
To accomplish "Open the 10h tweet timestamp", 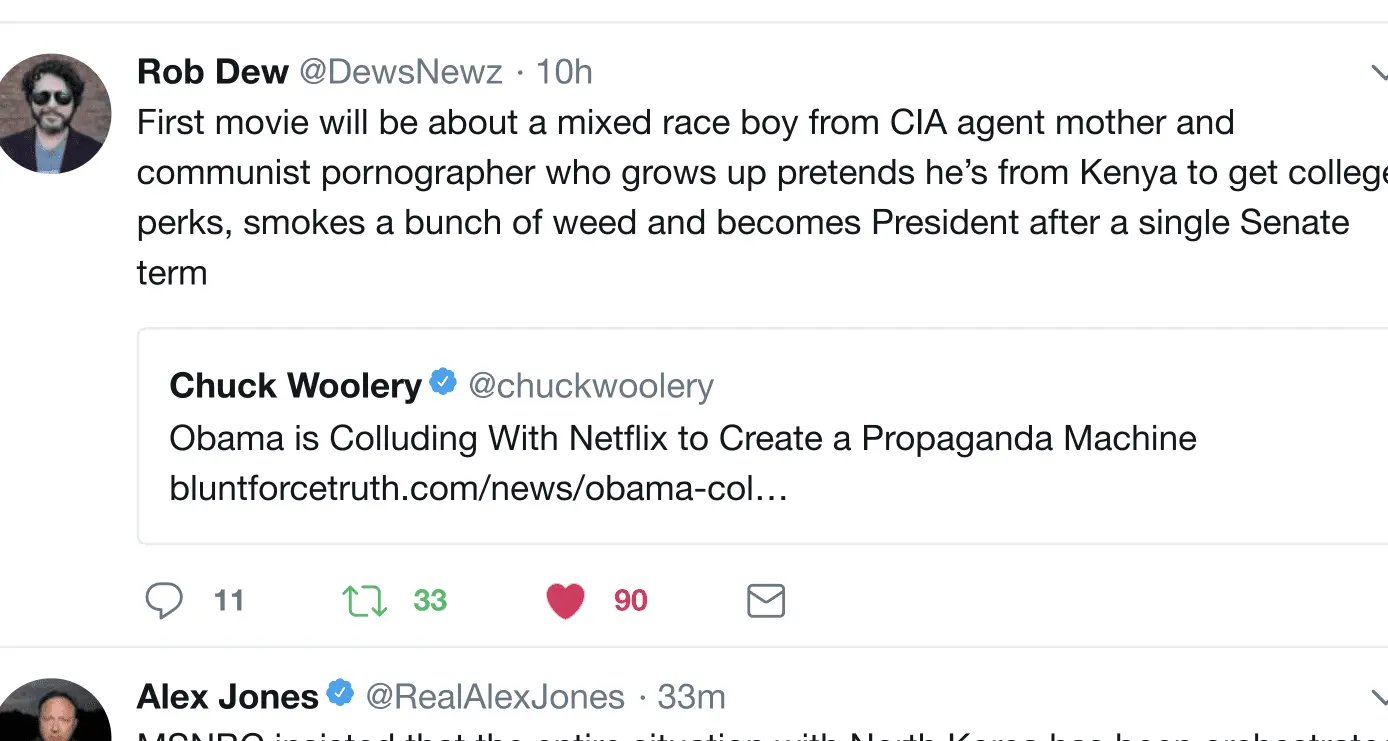I will coord(564,72).
